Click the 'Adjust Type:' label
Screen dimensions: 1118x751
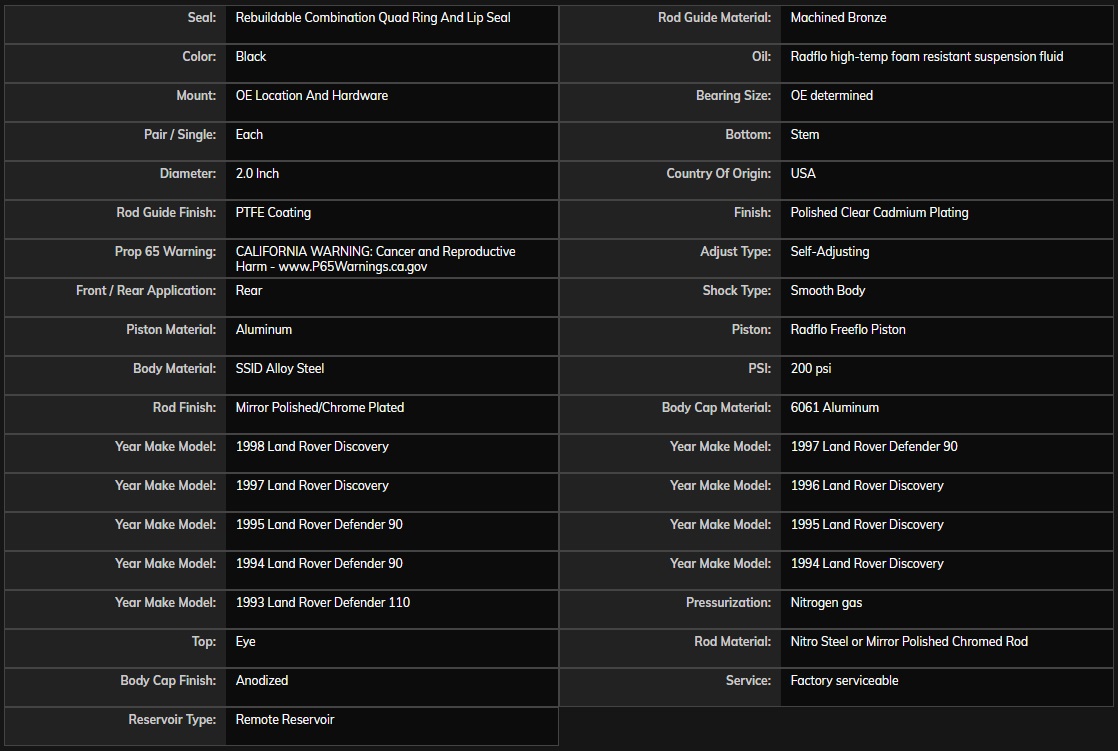tap(736, 252)
